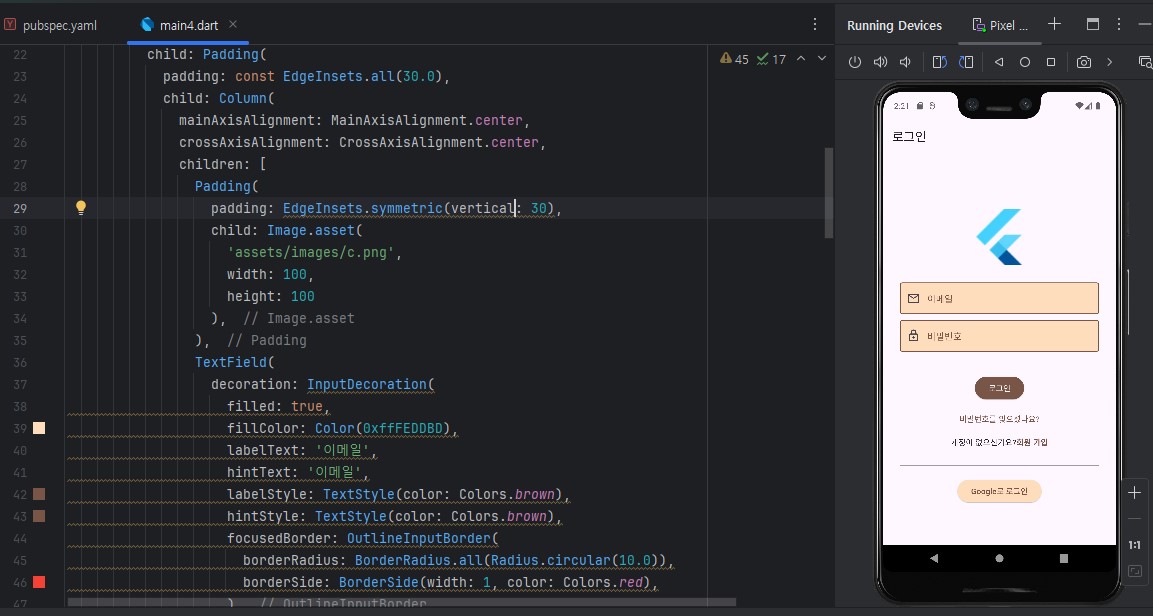The height and width of the screenshot is (616, 1153).
Task: Zoom in the emulator with plus button
Action: pos(1135,493)
